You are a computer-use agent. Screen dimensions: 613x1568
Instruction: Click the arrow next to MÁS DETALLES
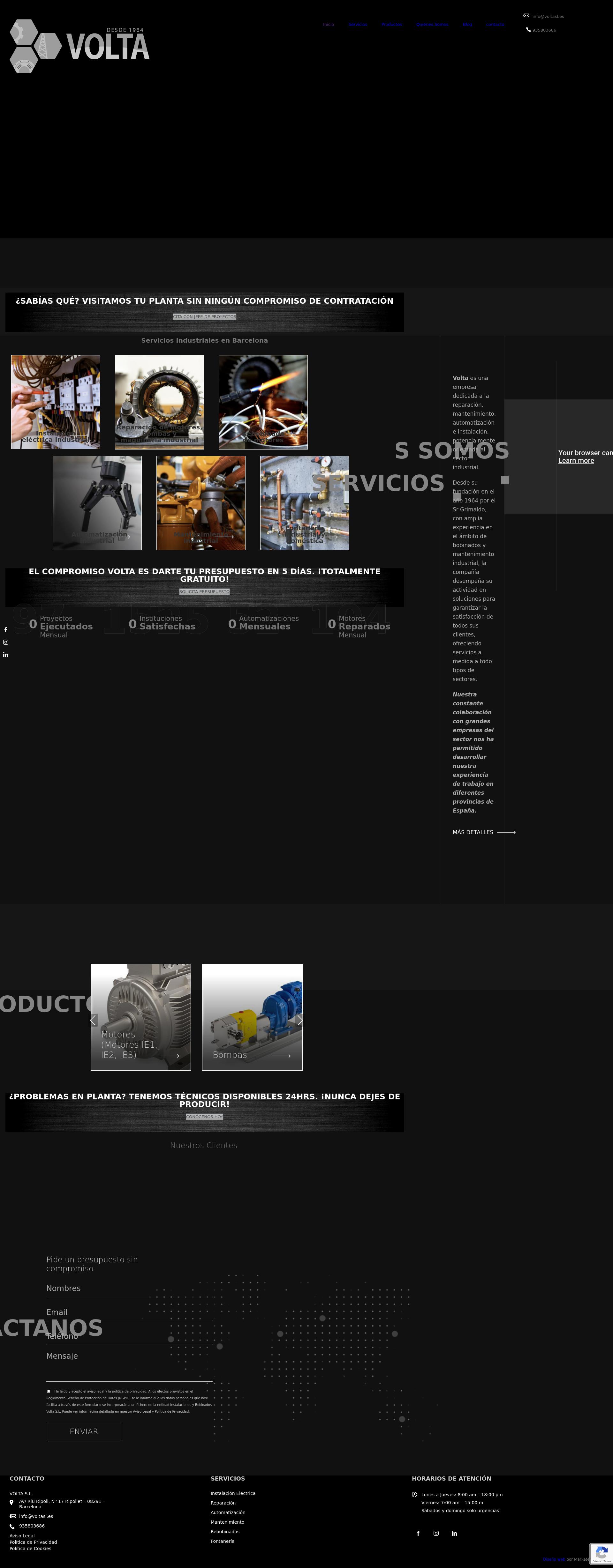(506, 832)
